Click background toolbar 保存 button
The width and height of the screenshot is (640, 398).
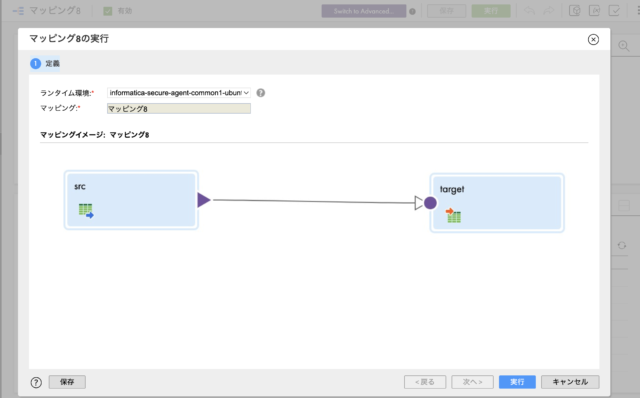pos(447,11)
